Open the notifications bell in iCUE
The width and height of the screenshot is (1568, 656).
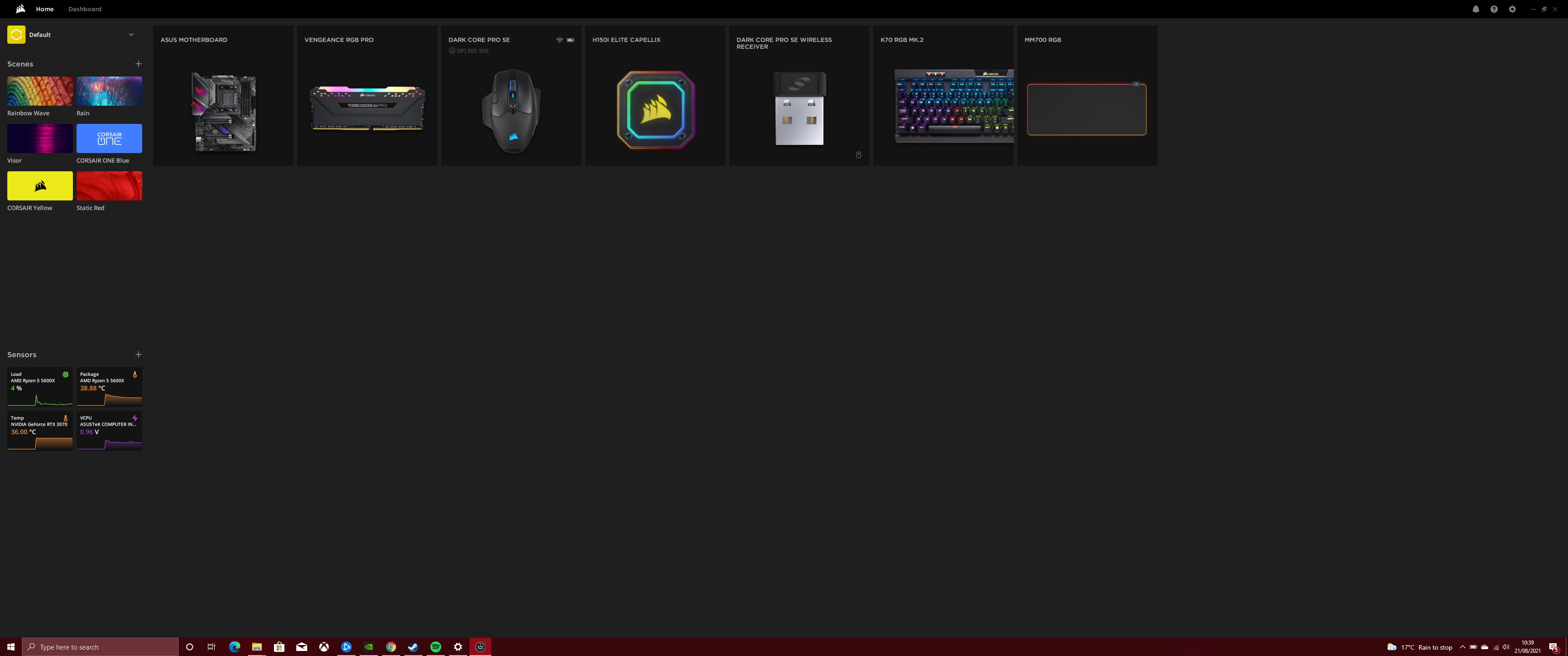point(1475,9)
